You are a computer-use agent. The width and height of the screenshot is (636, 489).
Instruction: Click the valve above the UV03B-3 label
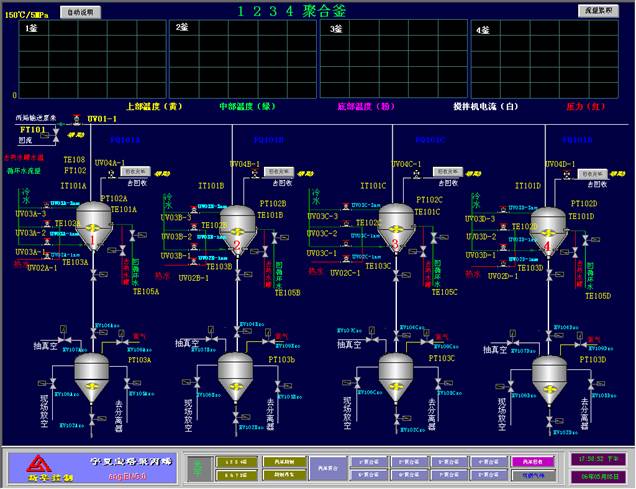[x=194, y=209]
